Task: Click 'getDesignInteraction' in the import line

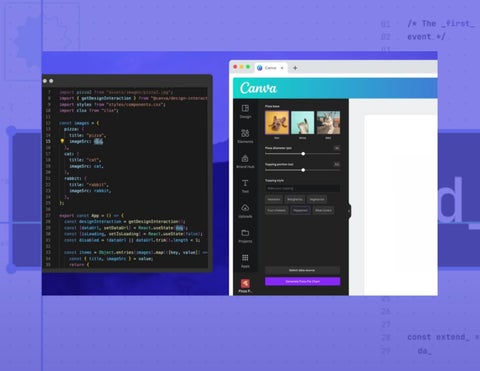Action: coord(106,98)
